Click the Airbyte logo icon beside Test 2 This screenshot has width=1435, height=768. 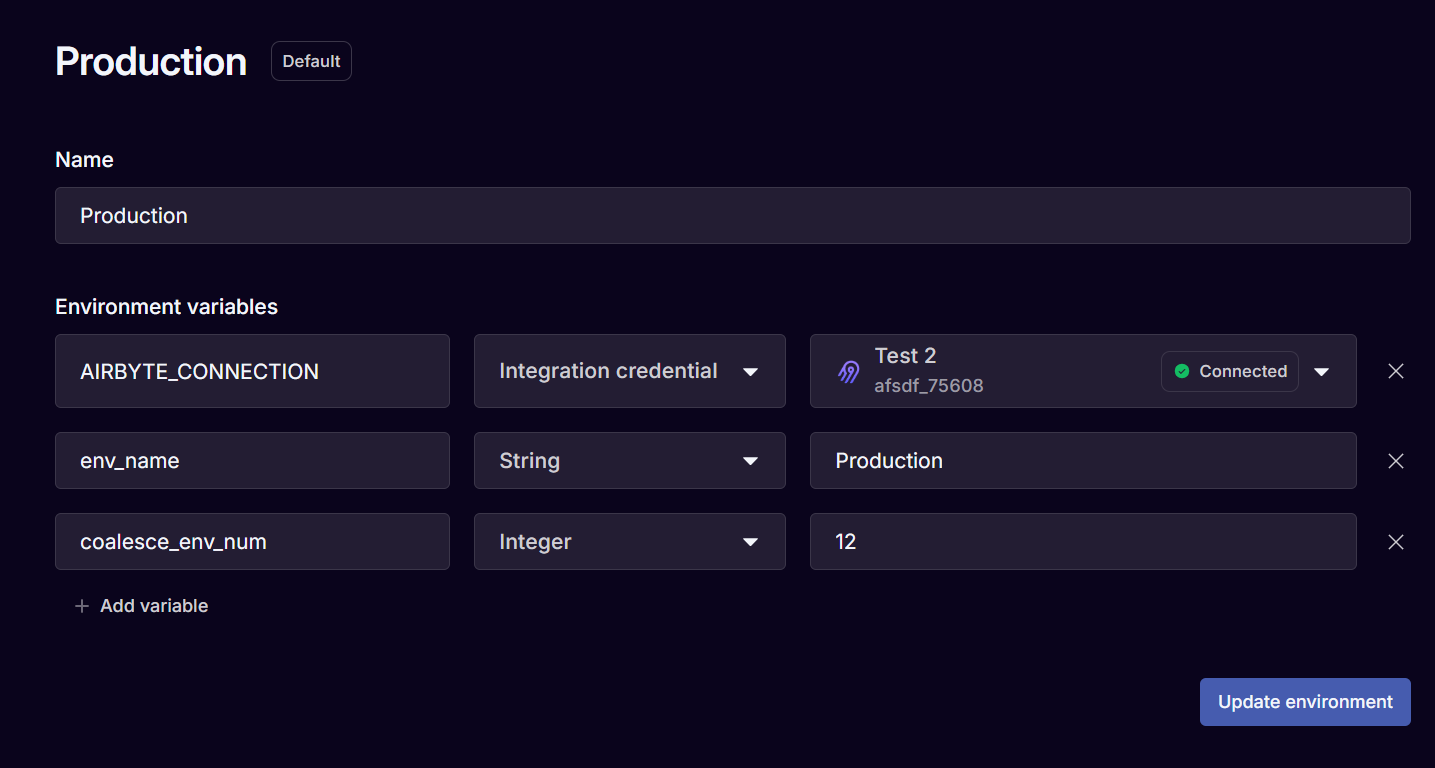(x=848, y=371)
